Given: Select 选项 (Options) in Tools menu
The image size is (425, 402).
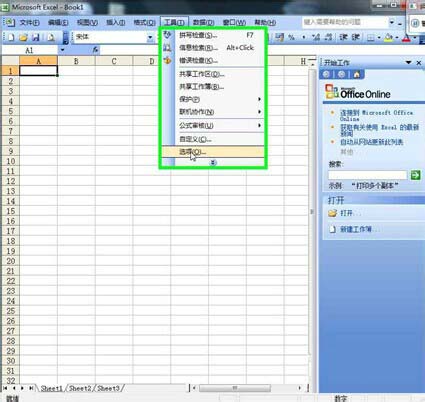Looking at the screenshot, I should [213, 152].
